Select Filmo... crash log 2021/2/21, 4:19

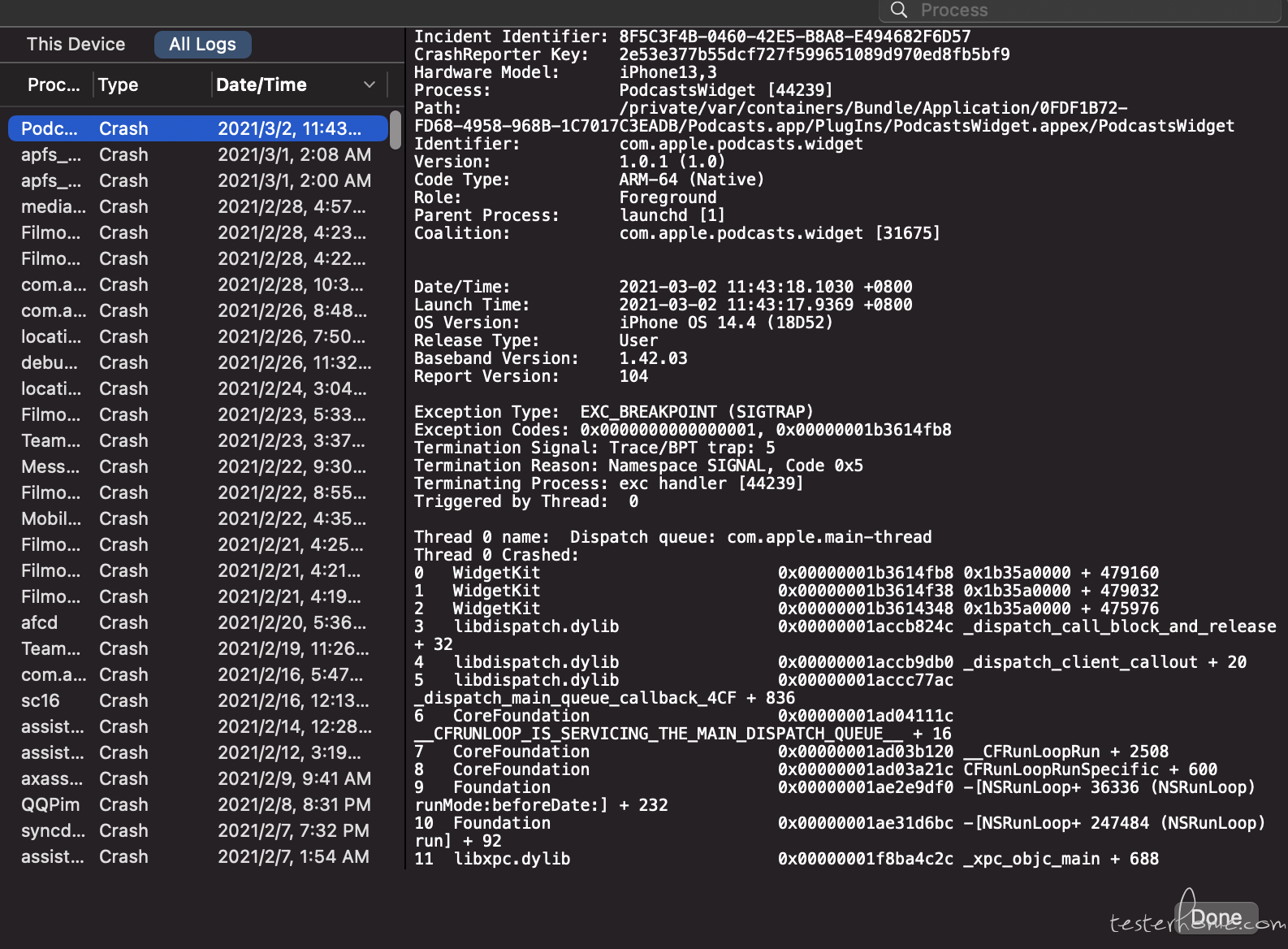tap(198, 596)
